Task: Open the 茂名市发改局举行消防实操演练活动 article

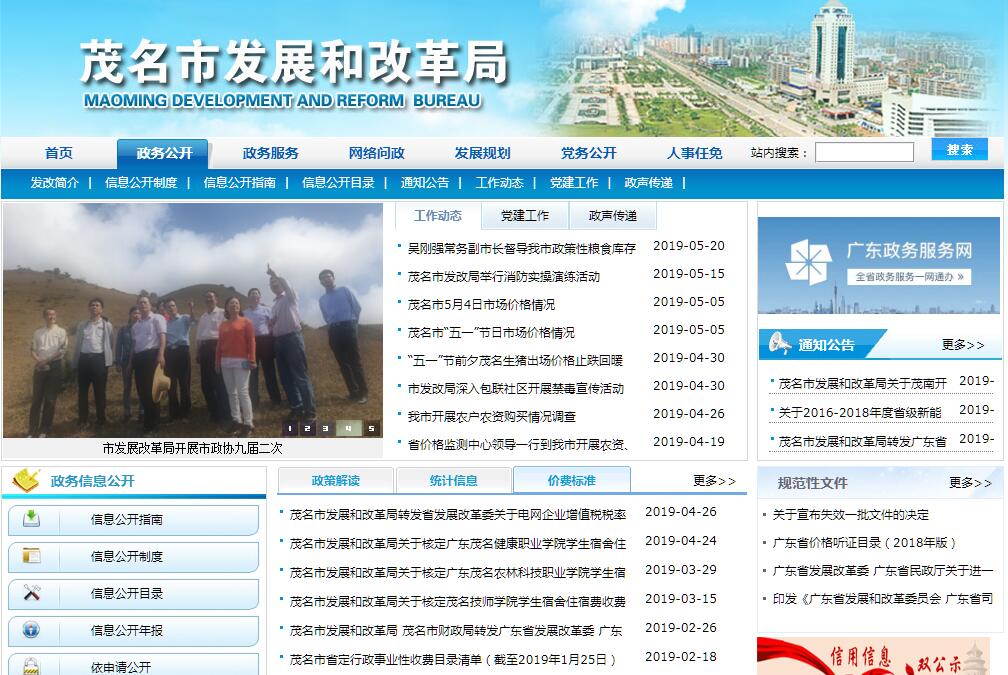Action: point(504,276)
